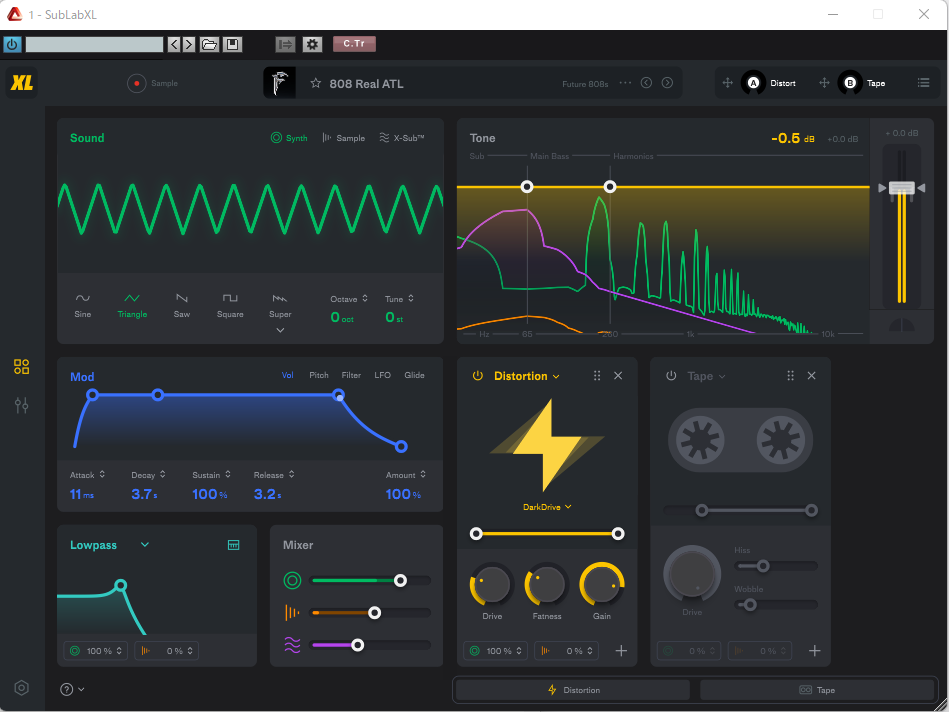This screenshot has height=712, width=949.
Task: Open the hamburger menu in top right
Action: point(923,83)
